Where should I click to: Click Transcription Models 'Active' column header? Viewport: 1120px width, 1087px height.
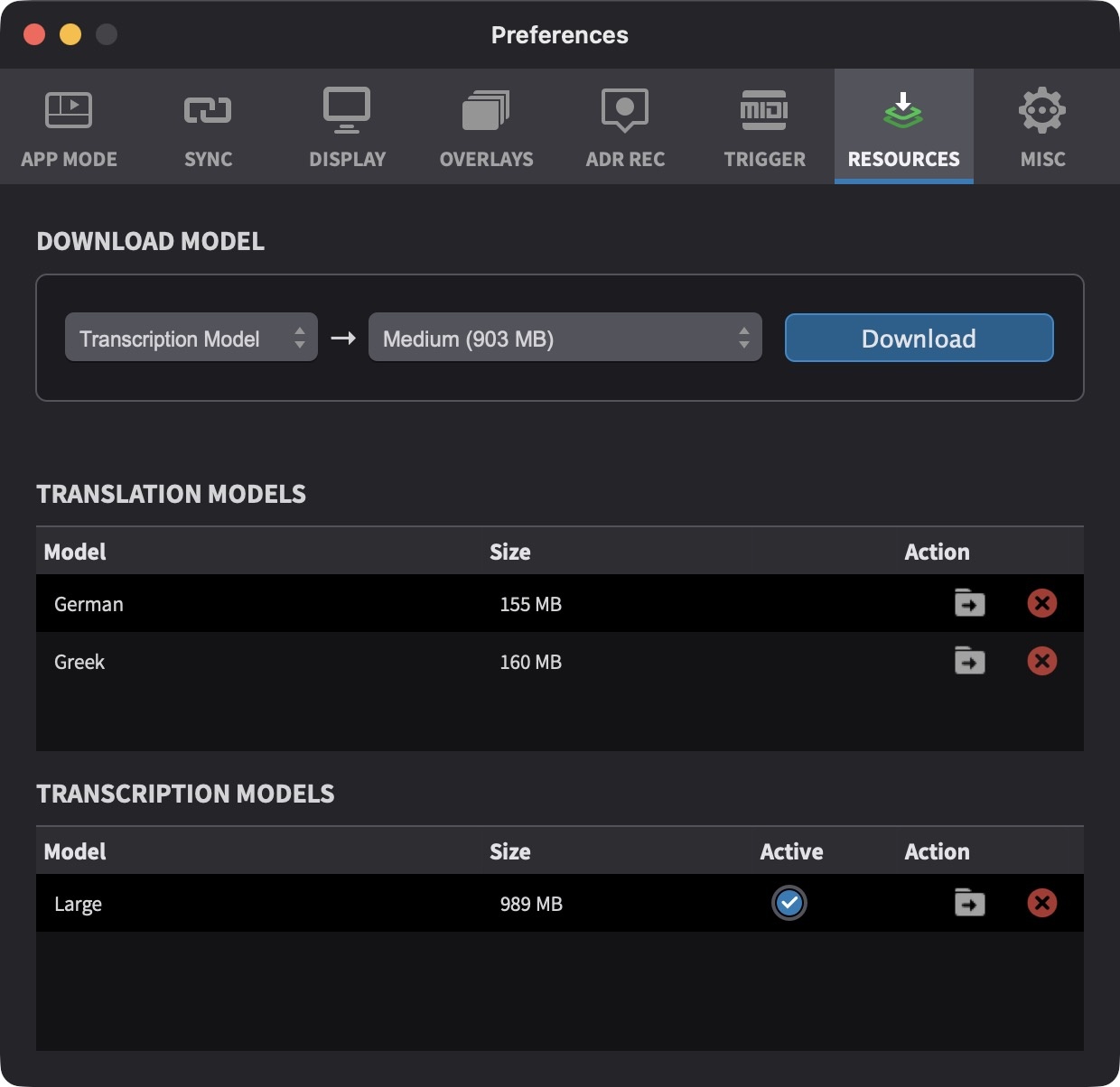click(x=792, y=851)
